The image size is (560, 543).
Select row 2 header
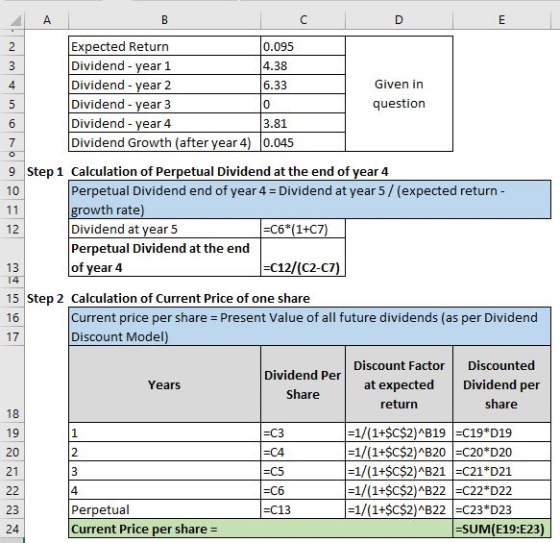pos(12,46)
